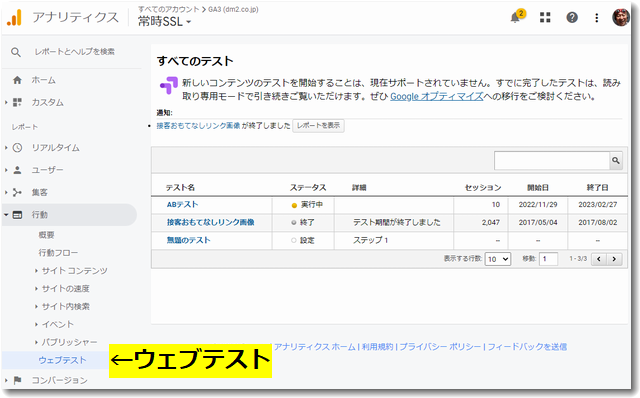The width and height of the screenshot is (640, 398).
Task: Open 利用規約 footer link
Action: point(378,347)
